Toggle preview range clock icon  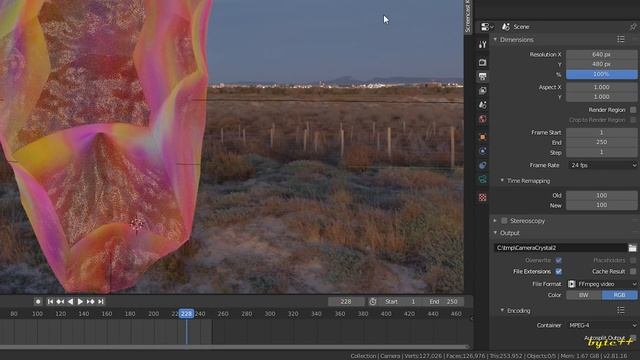coord(373,302)
